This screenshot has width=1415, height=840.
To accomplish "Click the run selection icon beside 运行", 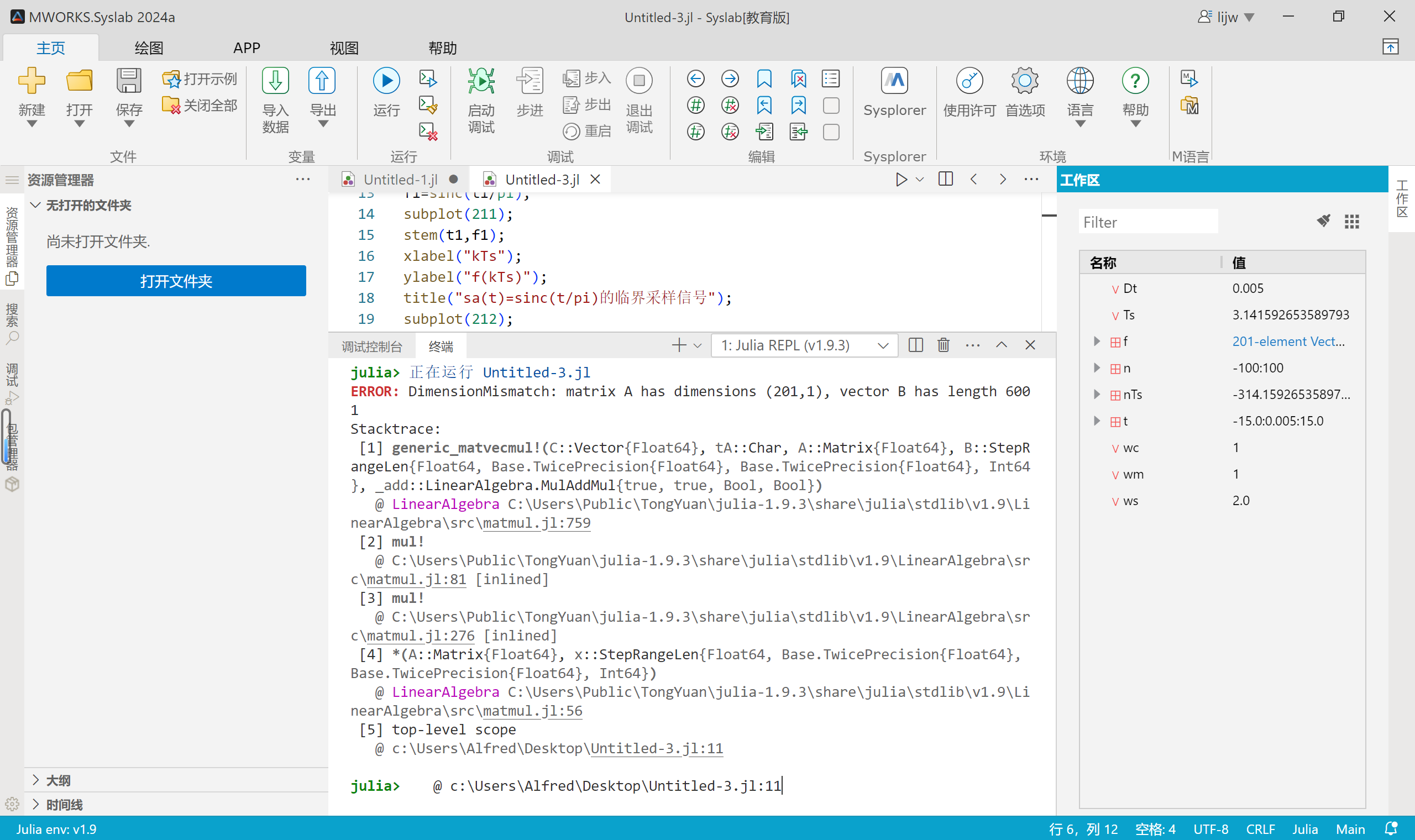I will point(428,78).
